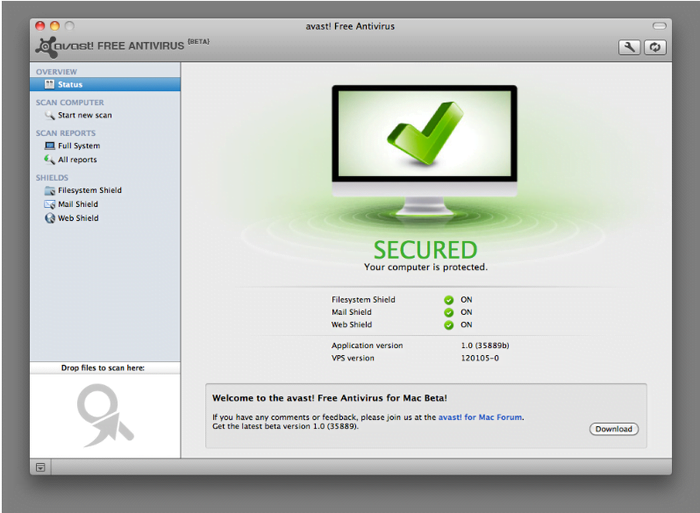Viewport: 700px width, 513px height.
Task: Click the magnifier icon beside Start new scan
Action: tap(50, 115)
